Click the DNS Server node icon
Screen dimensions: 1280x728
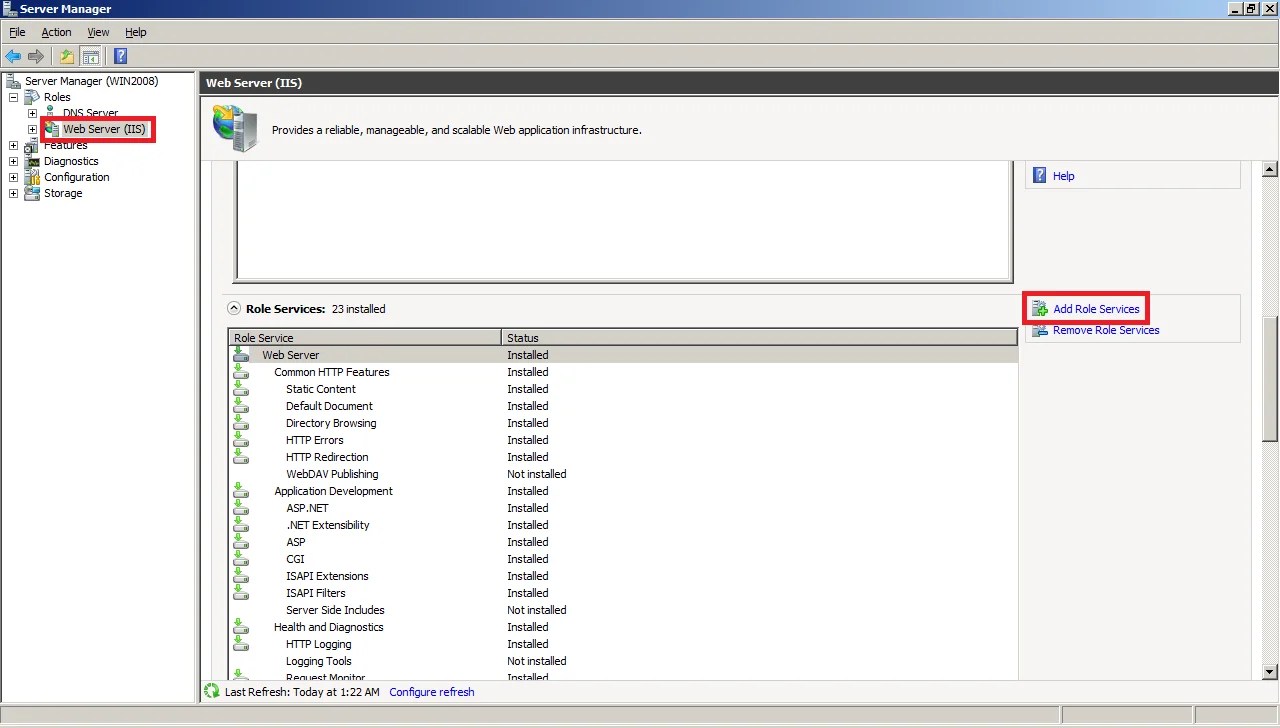click(x=51, y=112)
